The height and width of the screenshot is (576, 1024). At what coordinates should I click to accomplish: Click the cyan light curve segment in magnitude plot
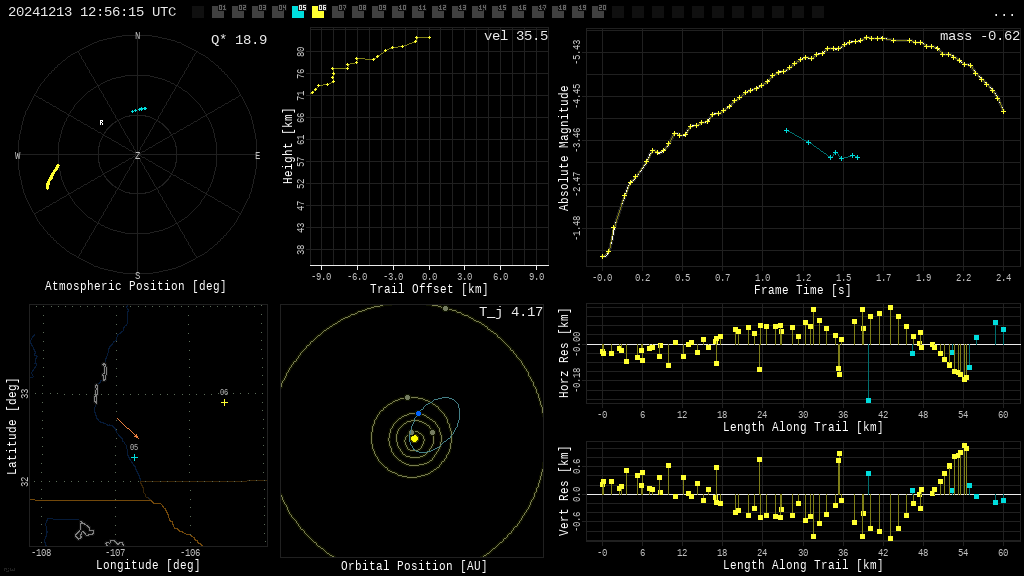click(x=820, y=146)
